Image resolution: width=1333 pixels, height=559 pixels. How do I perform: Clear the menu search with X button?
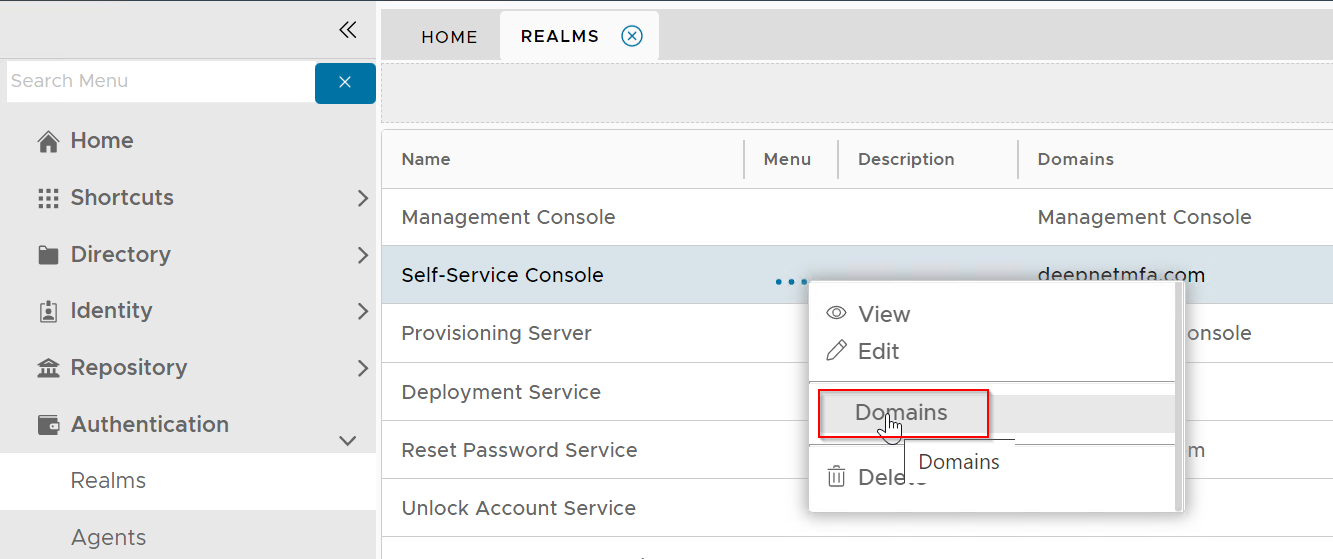[x=345, y=83]
